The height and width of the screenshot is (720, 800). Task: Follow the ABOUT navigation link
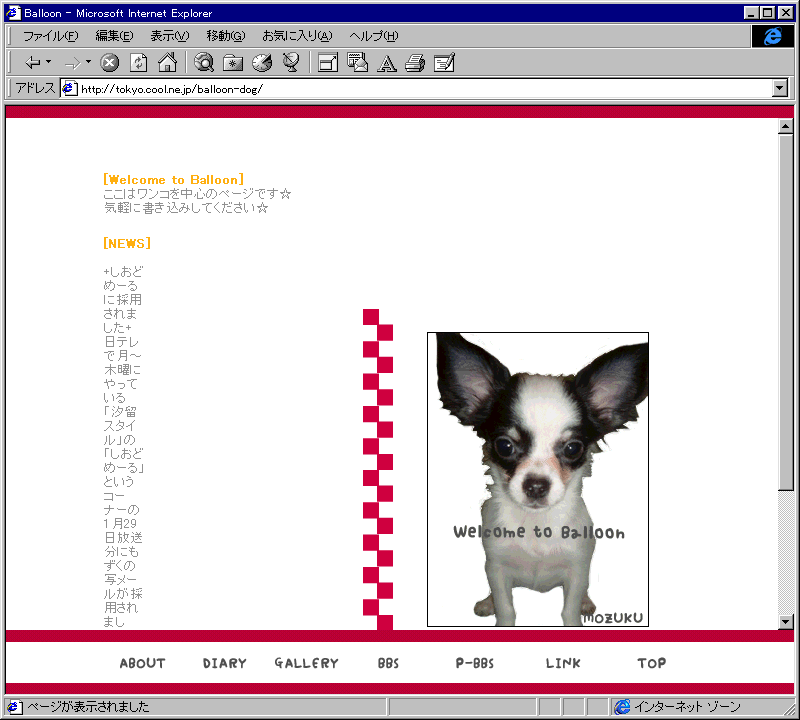pos(142,663)
